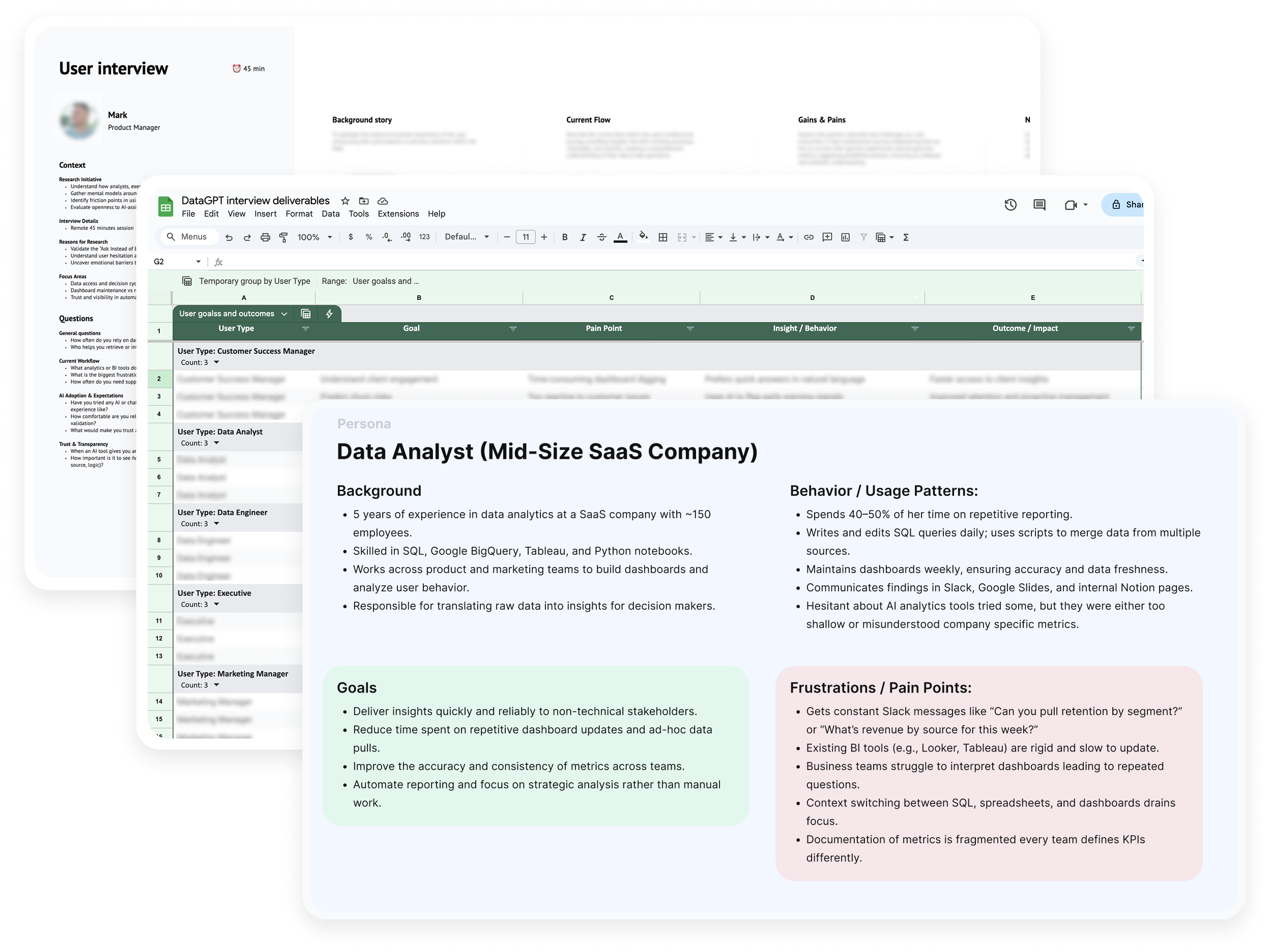This screenshot has height=952, width=1270.
Task: Click the font size field showing 11
Action: click(x=525, y=237)
